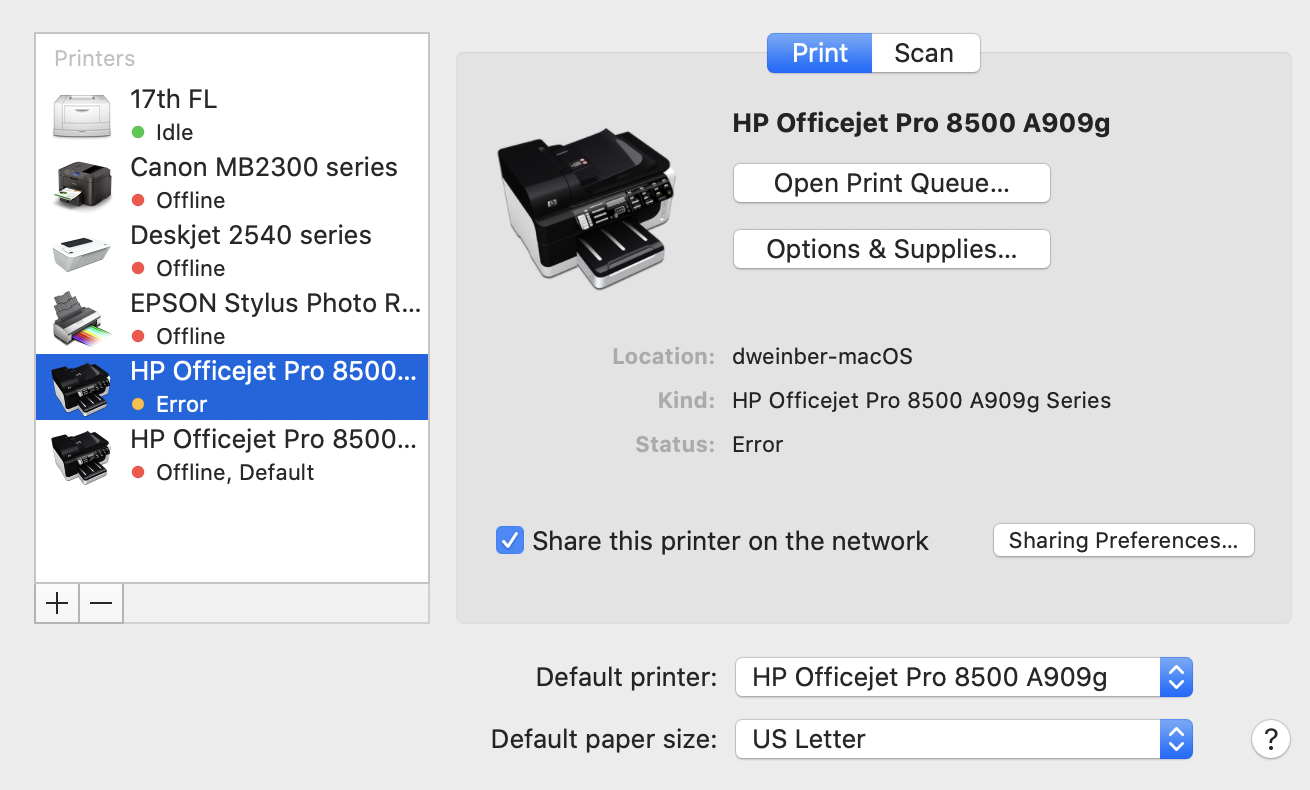Click the HP Officejet icon marked Offline, Default

(x=82, y=455)
